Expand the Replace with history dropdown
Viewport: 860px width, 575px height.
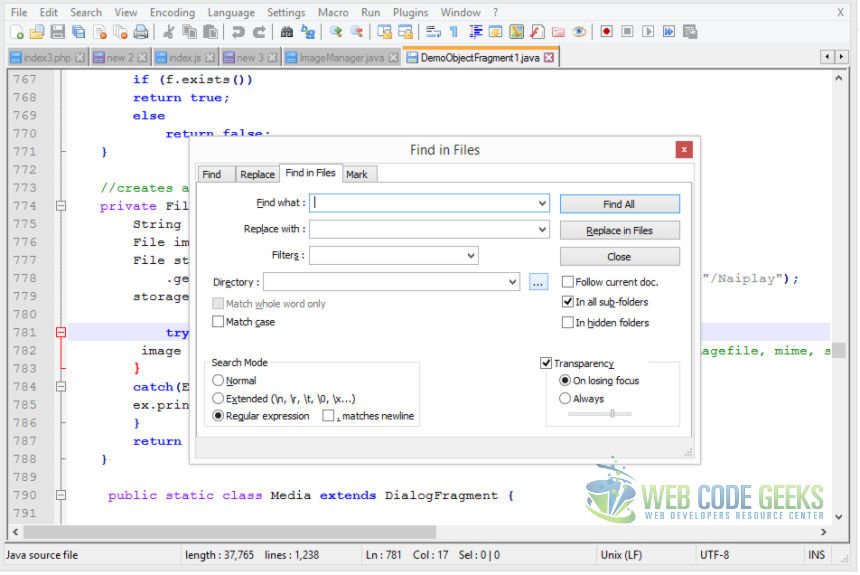[542, 230]
